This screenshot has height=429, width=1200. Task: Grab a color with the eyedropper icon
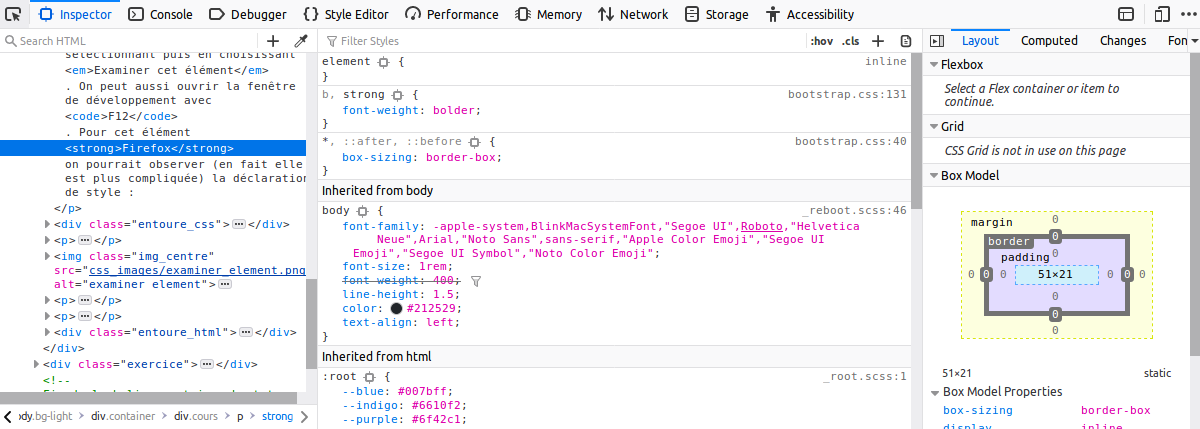pos(300,41)
